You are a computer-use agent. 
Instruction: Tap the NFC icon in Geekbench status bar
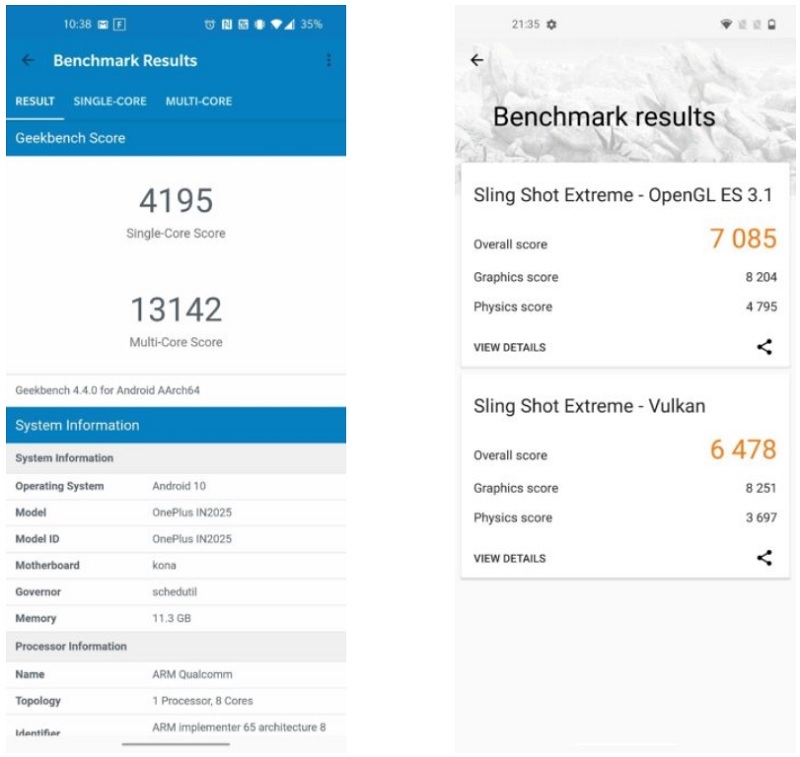pyautogui.click(x=227, y=24)
